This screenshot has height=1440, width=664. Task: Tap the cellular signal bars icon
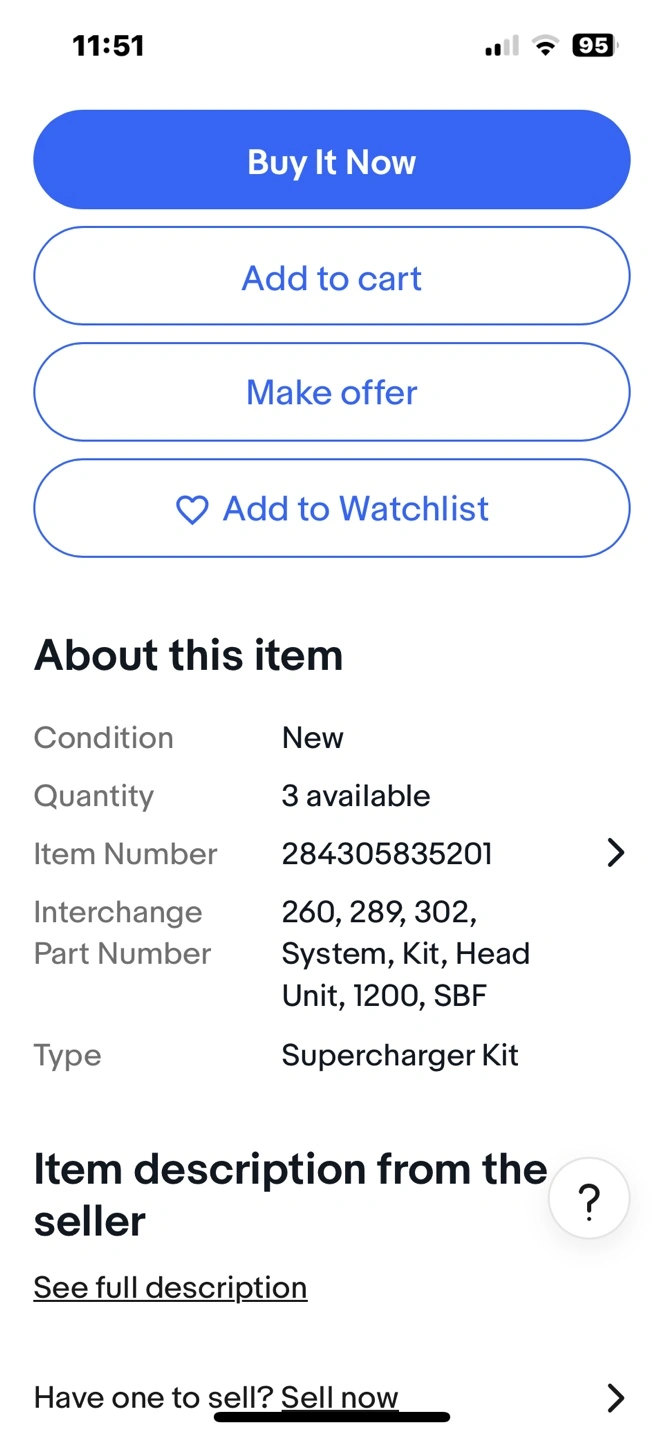pyautogui.click(x=502, y=46)
